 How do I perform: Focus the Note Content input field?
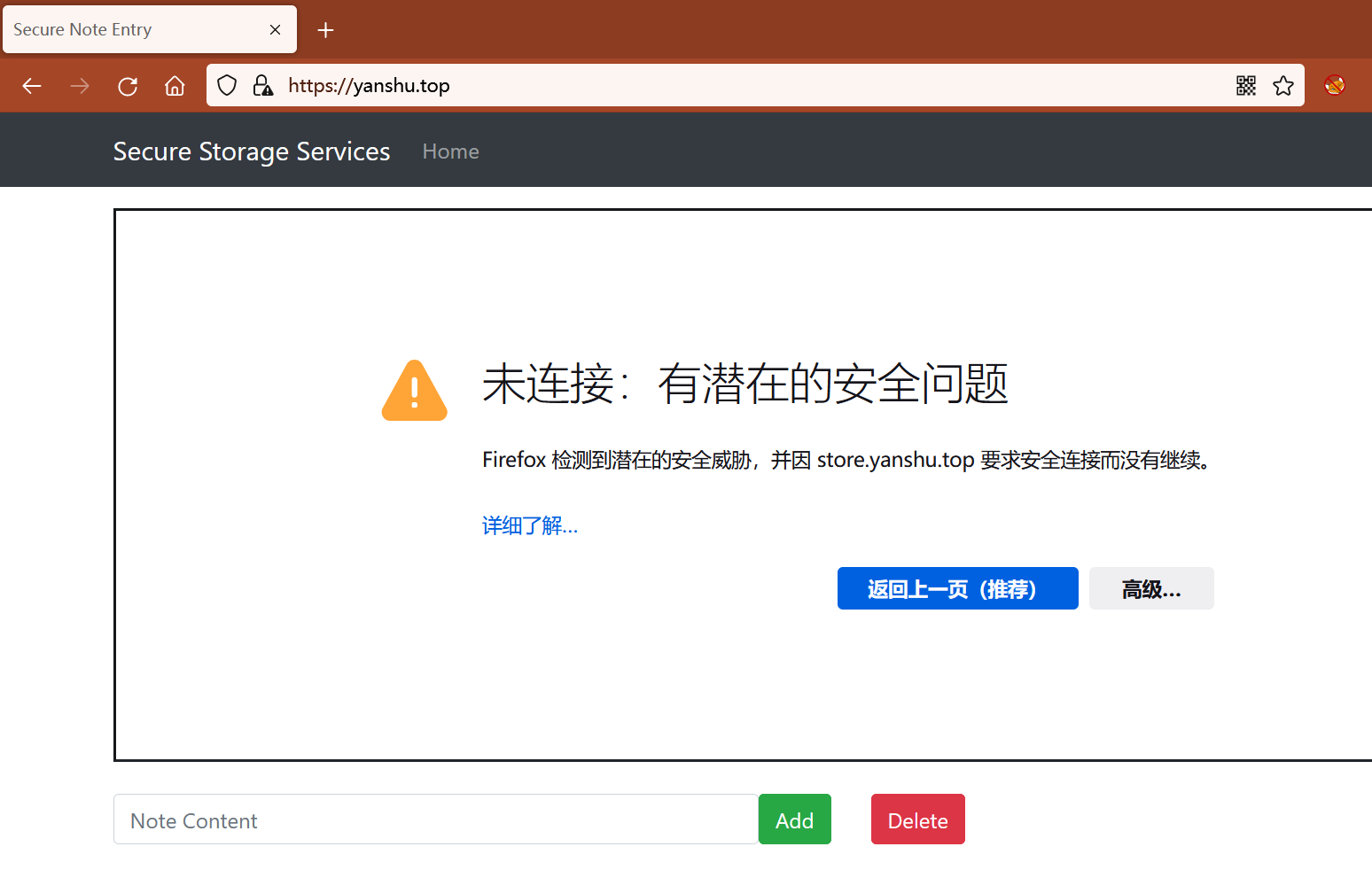pyautogui.click(x=436, y=820)
